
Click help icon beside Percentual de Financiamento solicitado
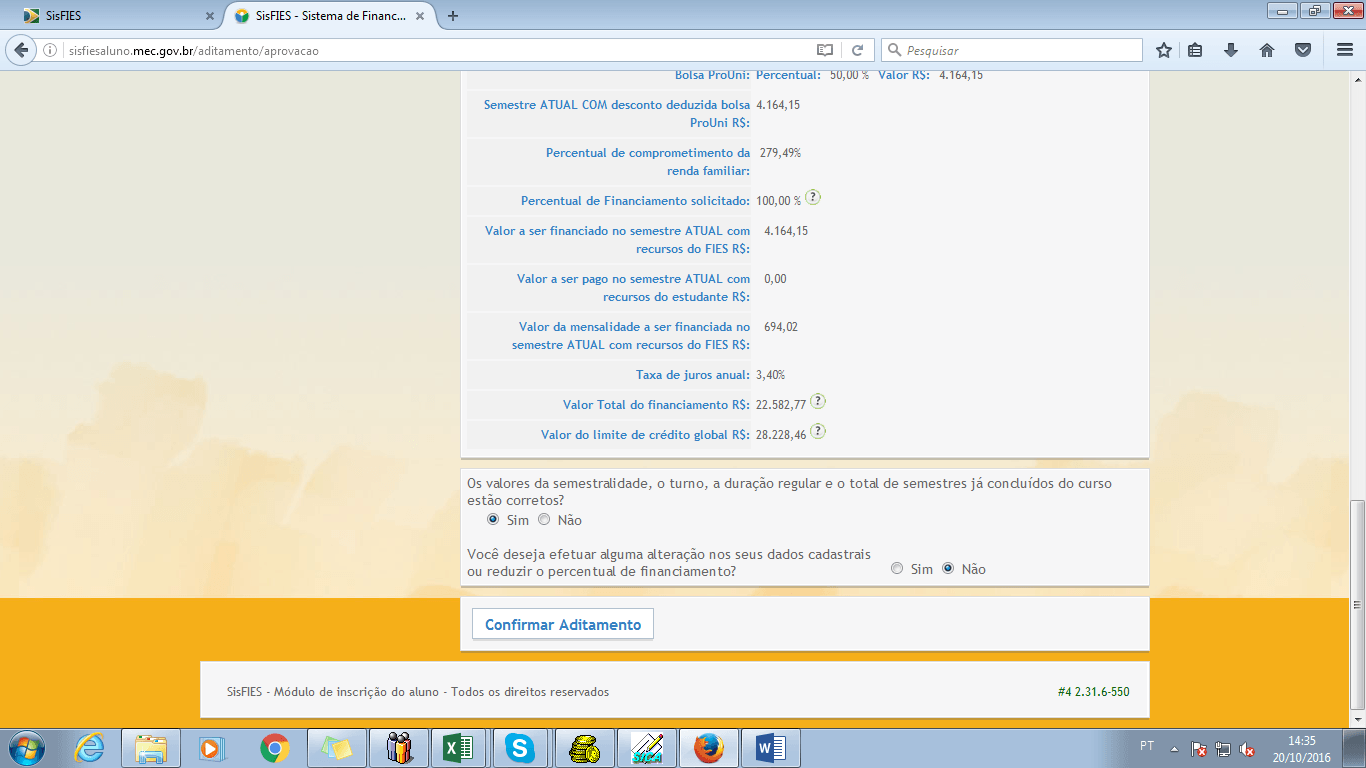coord(813,198)
